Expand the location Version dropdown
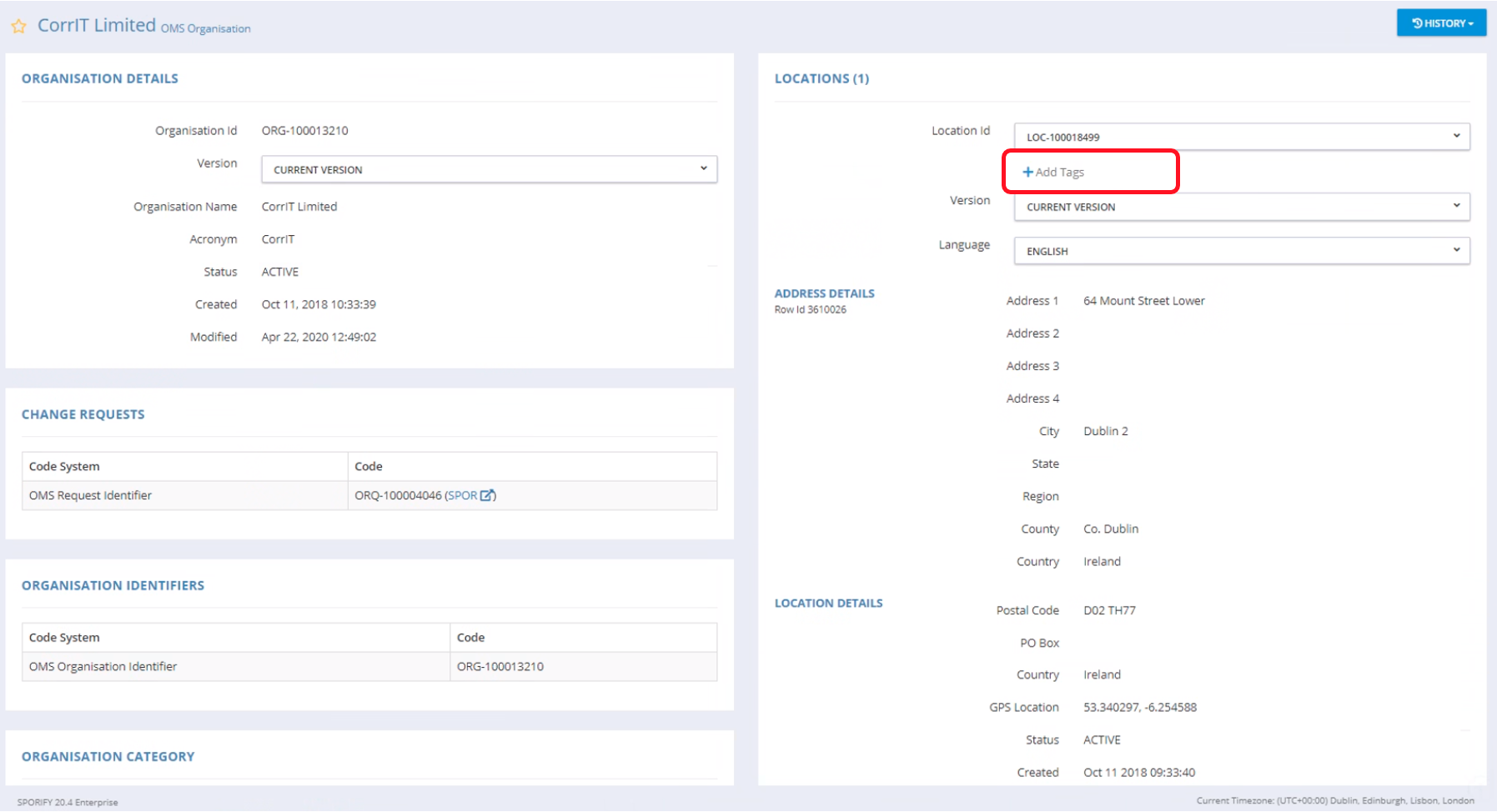1497x812 pixels. point(1241,207)
